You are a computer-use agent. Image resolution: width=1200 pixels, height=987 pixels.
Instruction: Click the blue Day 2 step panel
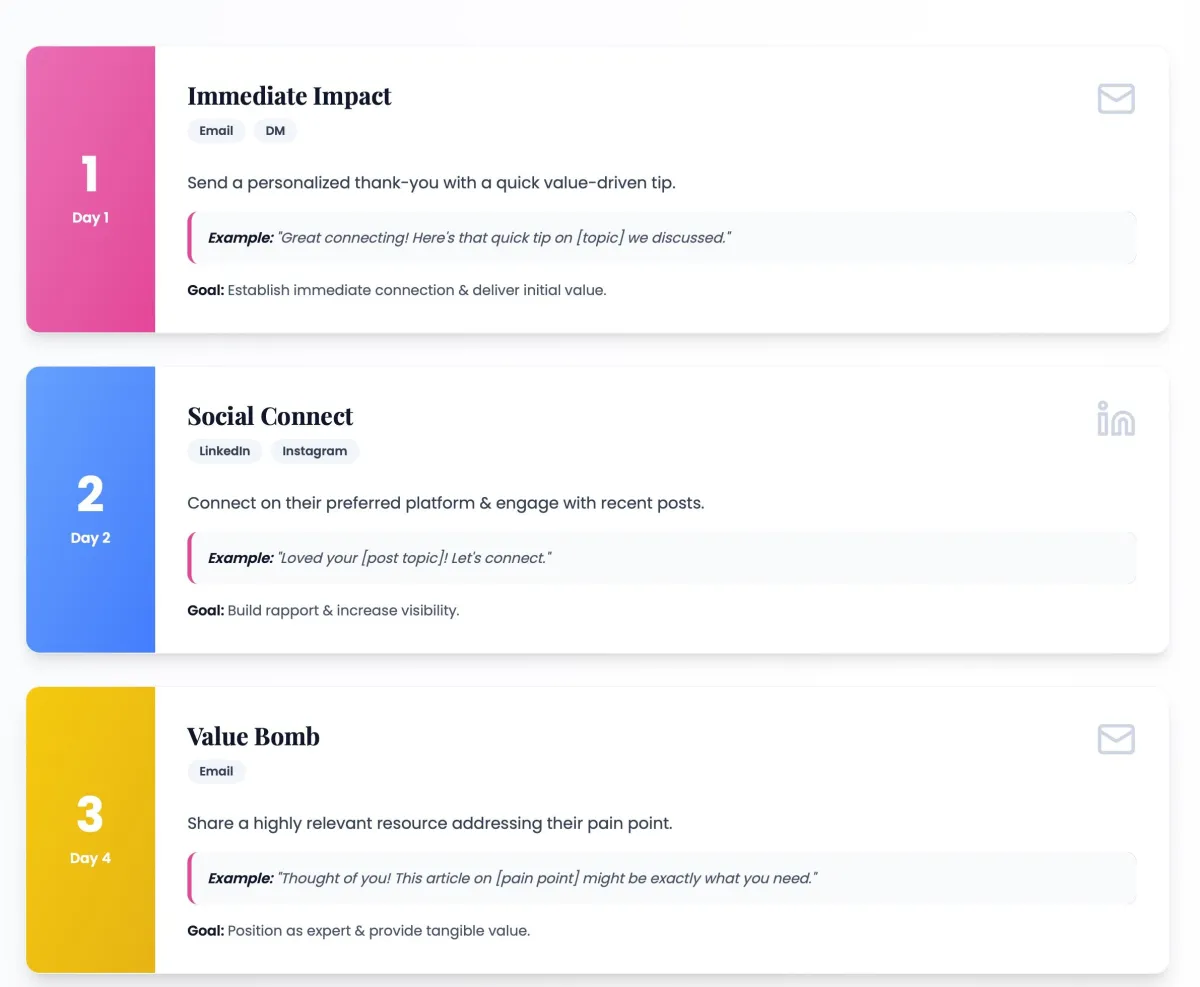point(91,509)
